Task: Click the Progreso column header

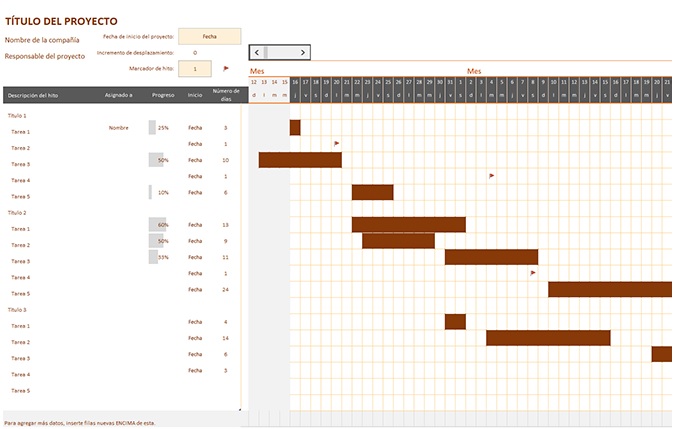Action: [x=163, y=96]
